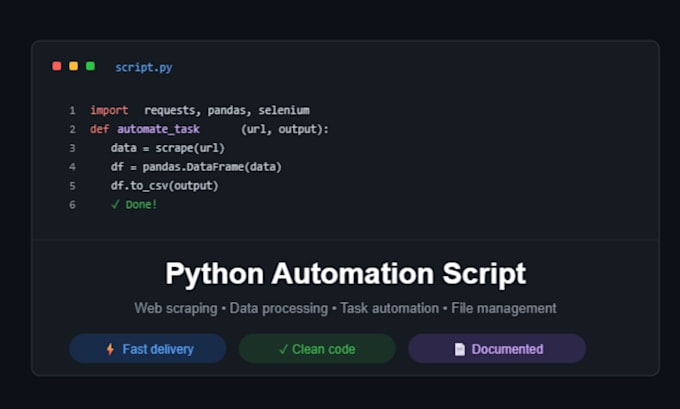Click line number 4 in gutter

pos(72,167)
